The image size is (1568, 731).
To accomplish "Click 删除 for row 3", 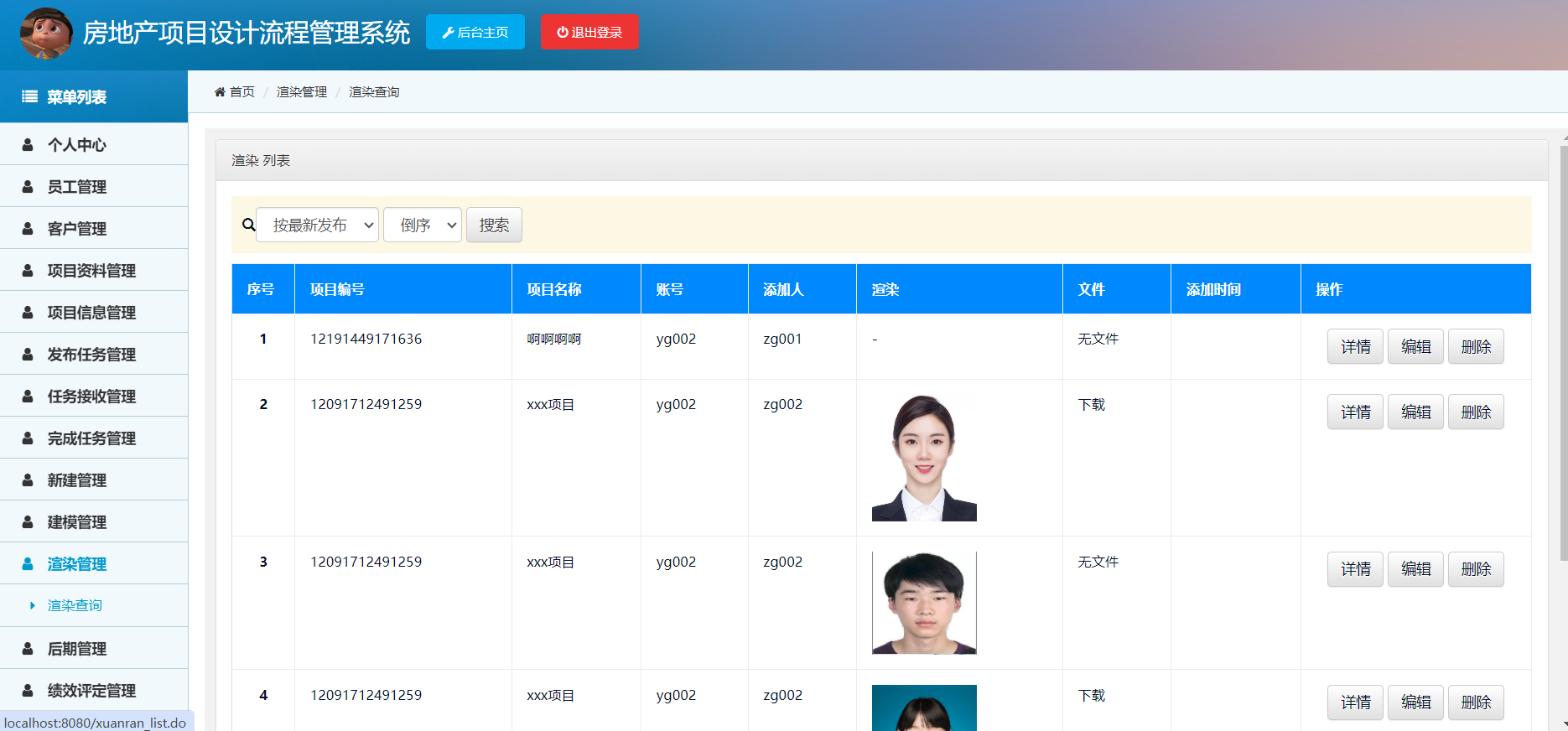I will click(x=1476, y=569).
